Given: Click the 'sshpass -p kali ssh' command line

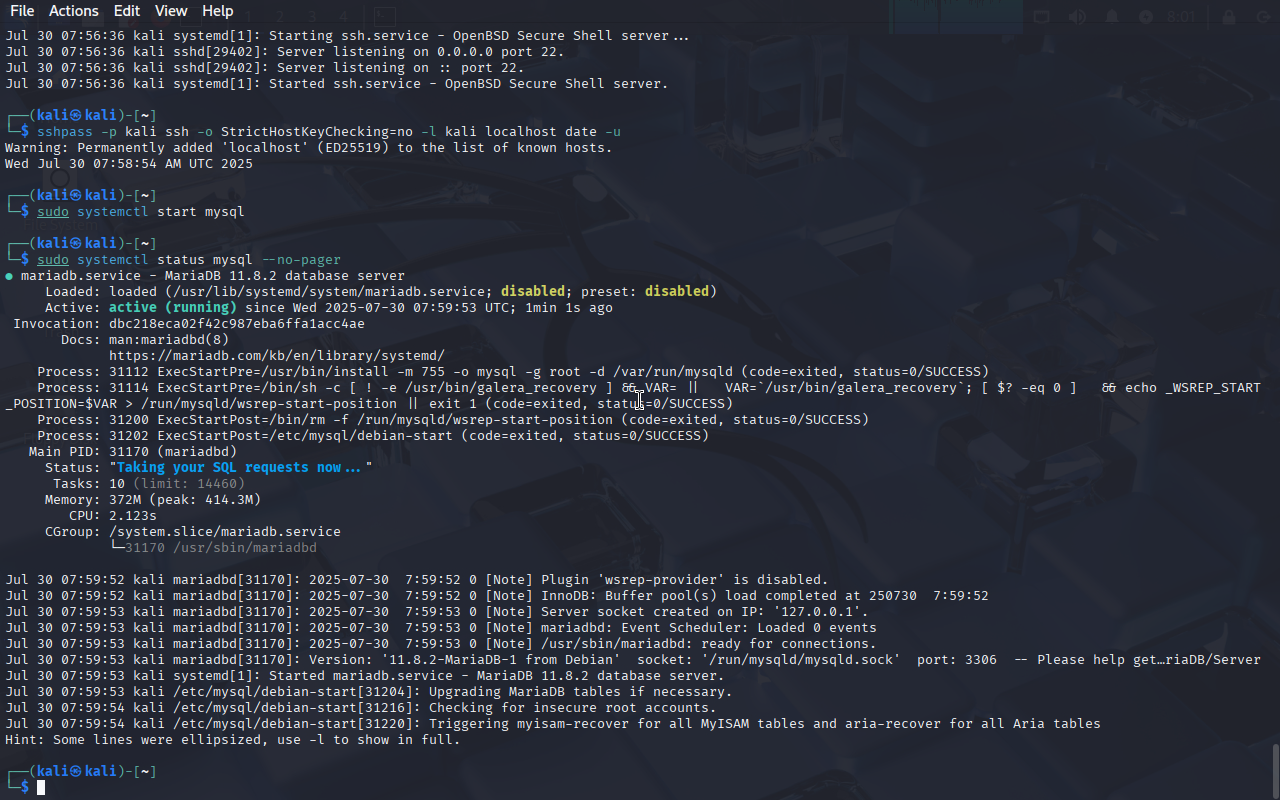Looking at the screenshot, I should coord(329,132).
